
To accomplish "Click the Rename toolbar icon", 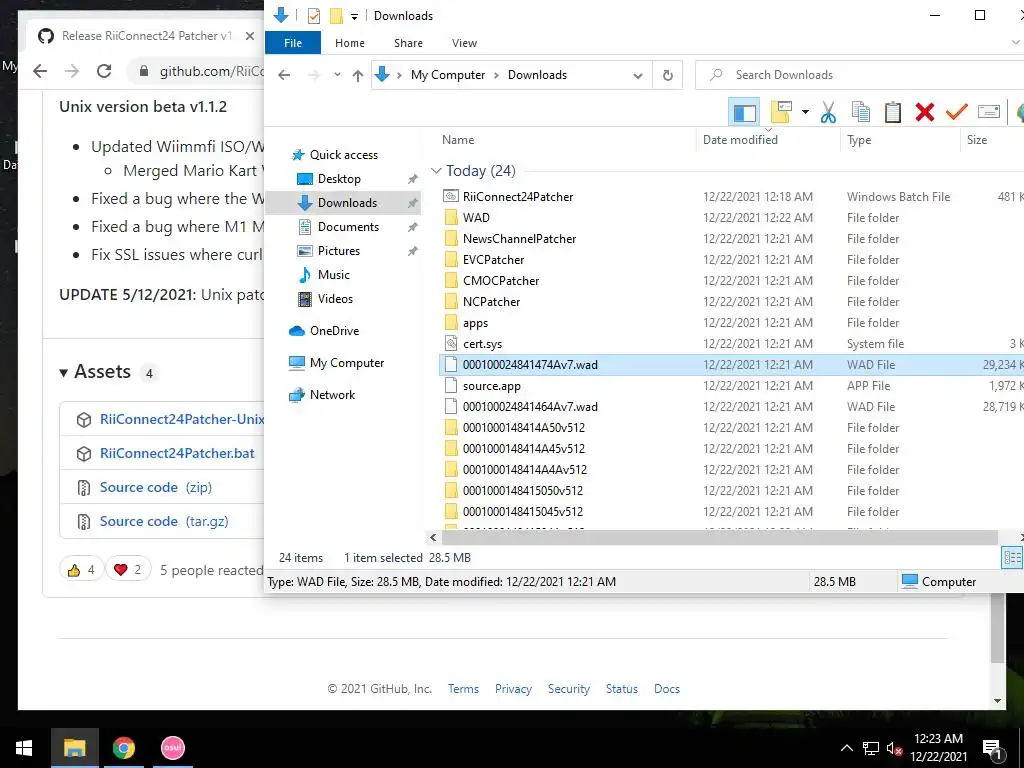I will coord(989,112).
